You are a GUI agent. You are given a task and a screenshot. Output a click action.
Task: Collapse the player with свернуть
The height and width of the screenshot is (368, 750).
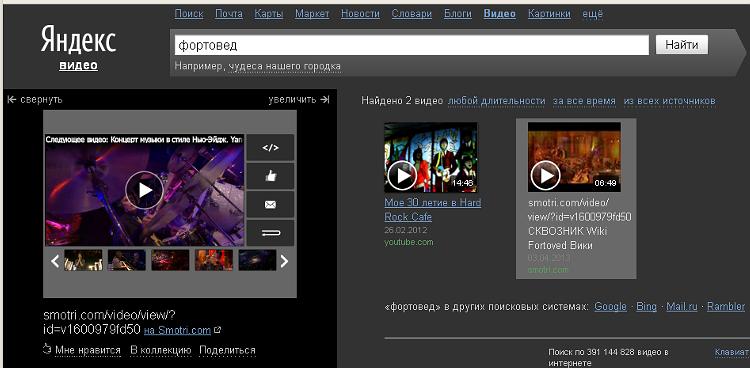pos(35,100)
